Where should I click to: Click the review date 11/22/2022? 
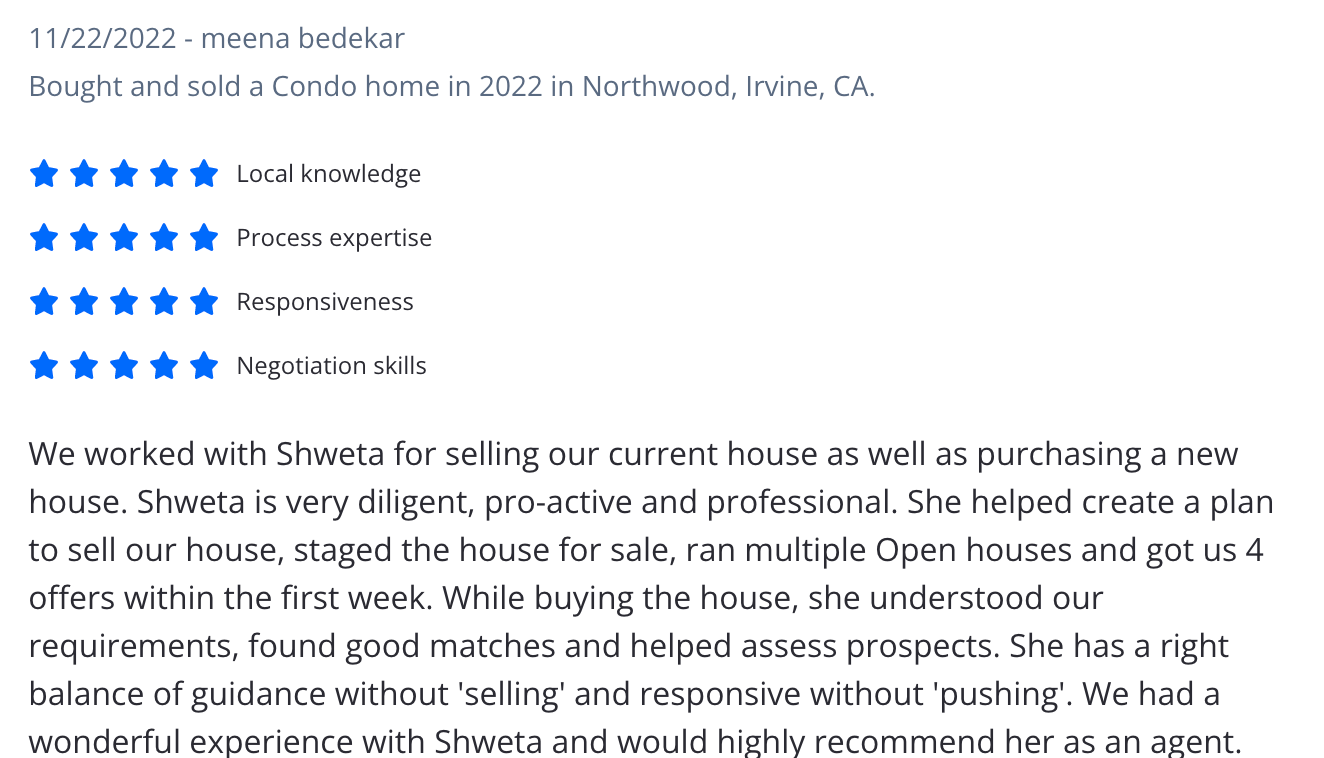[x=104, y=39]
